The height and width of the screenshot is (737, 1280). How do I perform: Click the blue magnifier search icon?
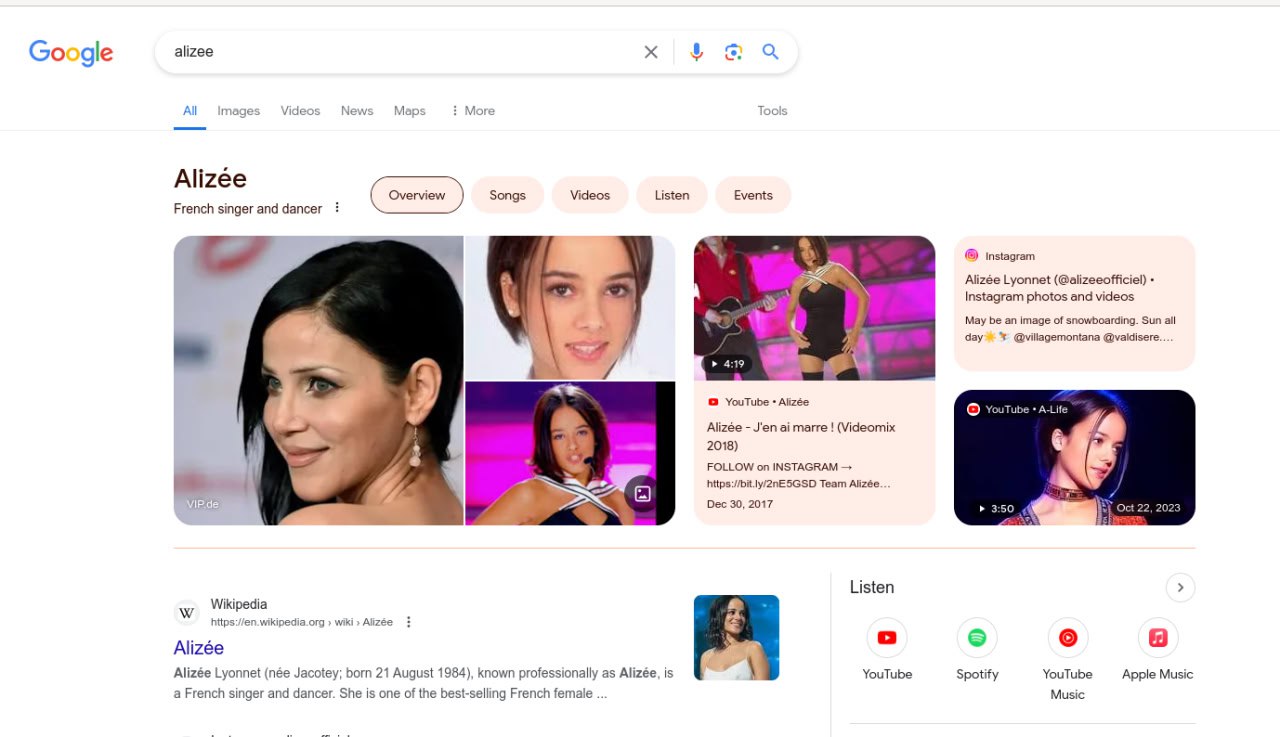click(x=770, y=52)
